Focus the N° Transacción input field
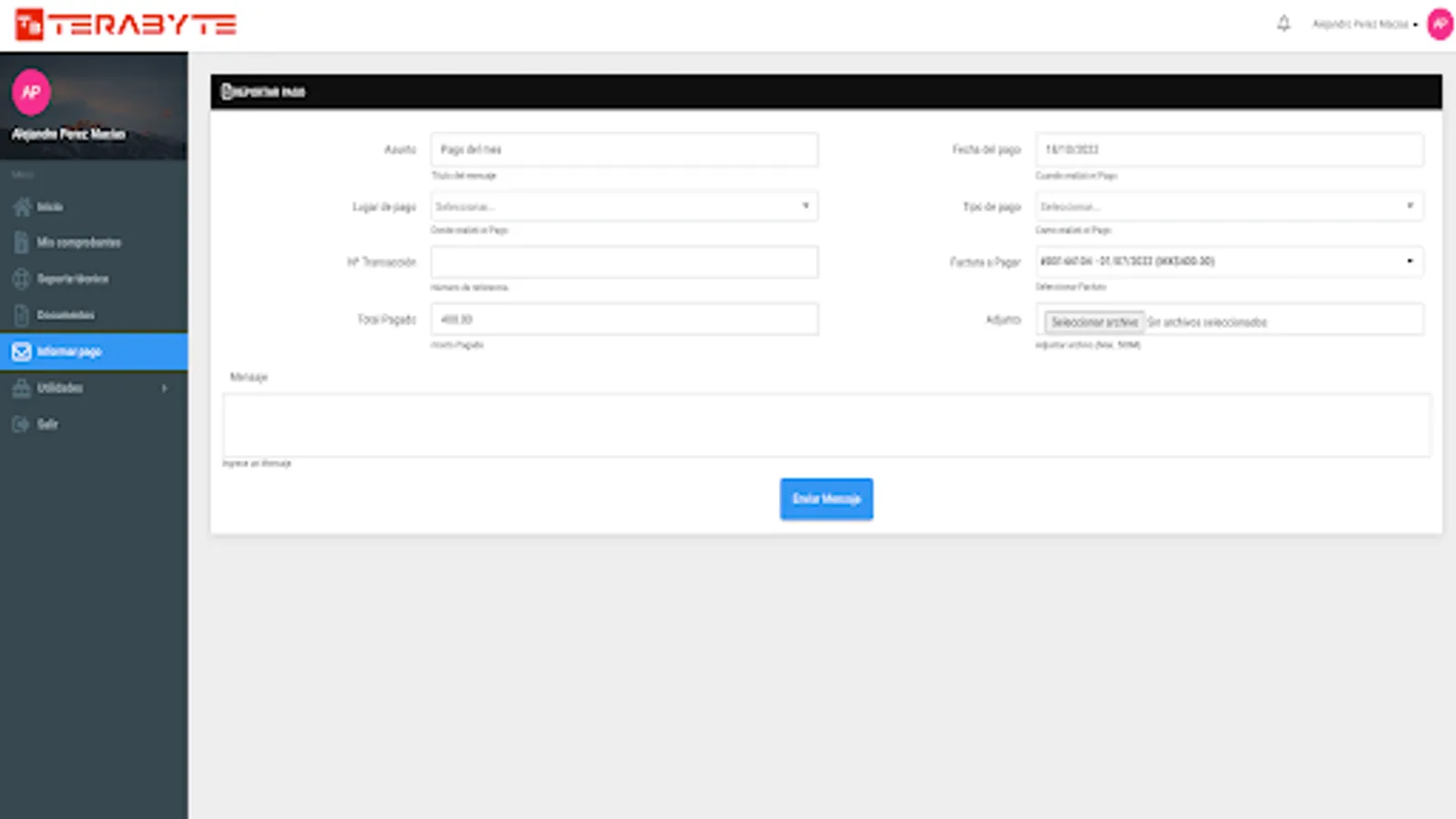The width and height of the screenshot is (1456, 819). 624,262
